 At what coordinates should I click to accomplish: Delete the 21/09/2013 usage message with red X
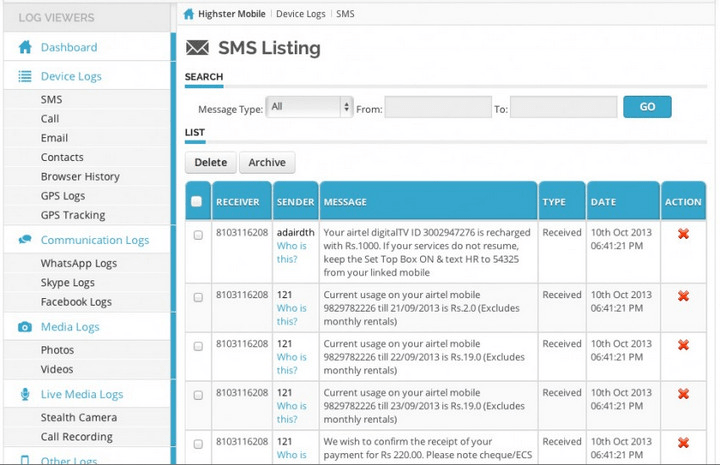pos(683,296)
